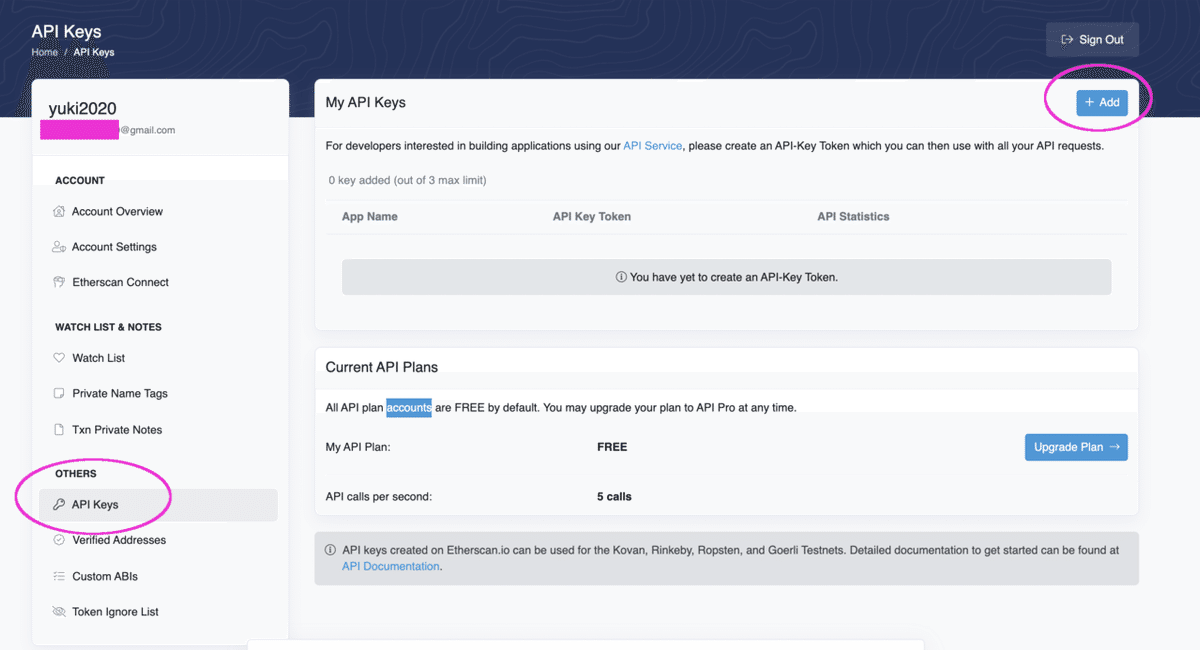Open Custom ABIs sidebar entry

coord(105,577)
